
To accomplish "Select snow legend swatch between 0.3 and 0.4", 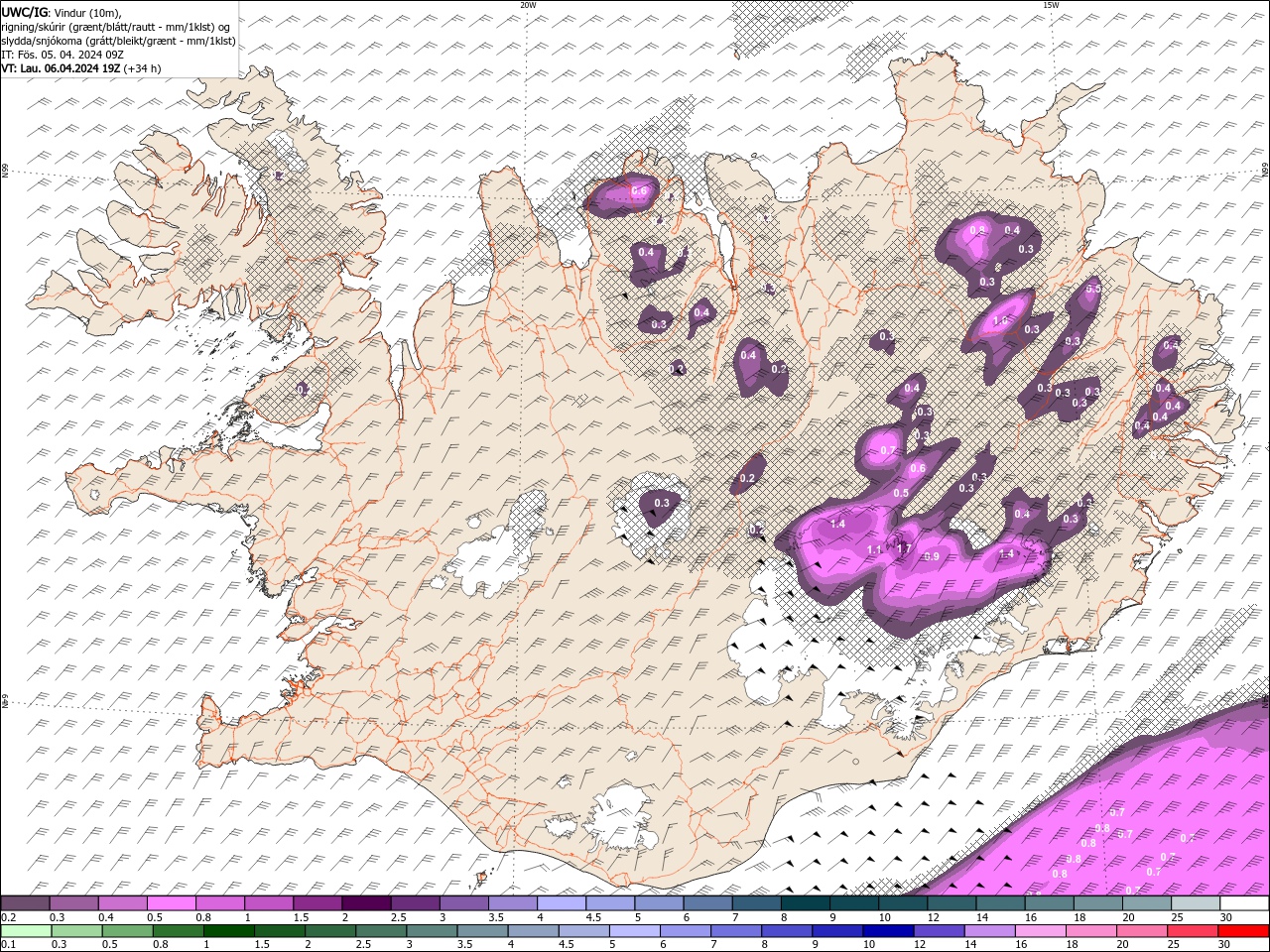I will click(x=74, y=903).
